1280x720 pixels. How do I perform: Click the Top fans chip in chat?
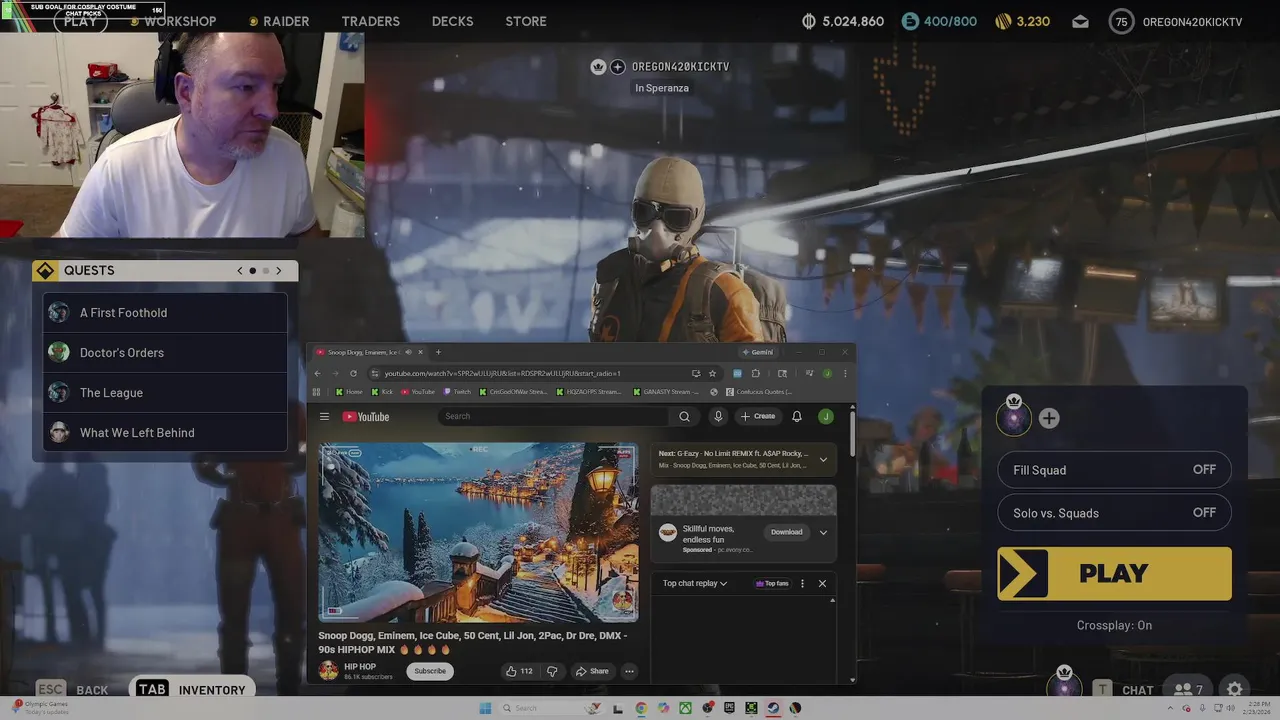pyautogui.click(x=772, y=583)
